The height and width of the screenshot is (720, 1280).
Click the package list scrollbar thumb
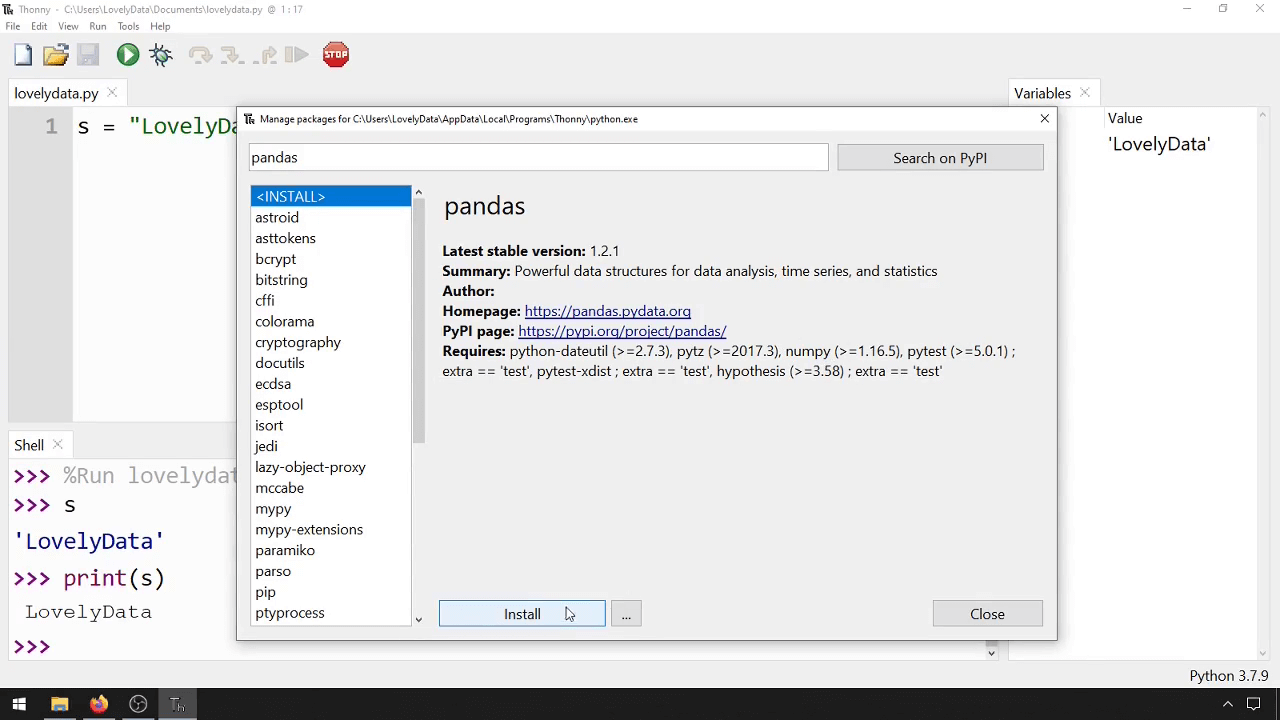pyautogui.click(x=418, y=320)
